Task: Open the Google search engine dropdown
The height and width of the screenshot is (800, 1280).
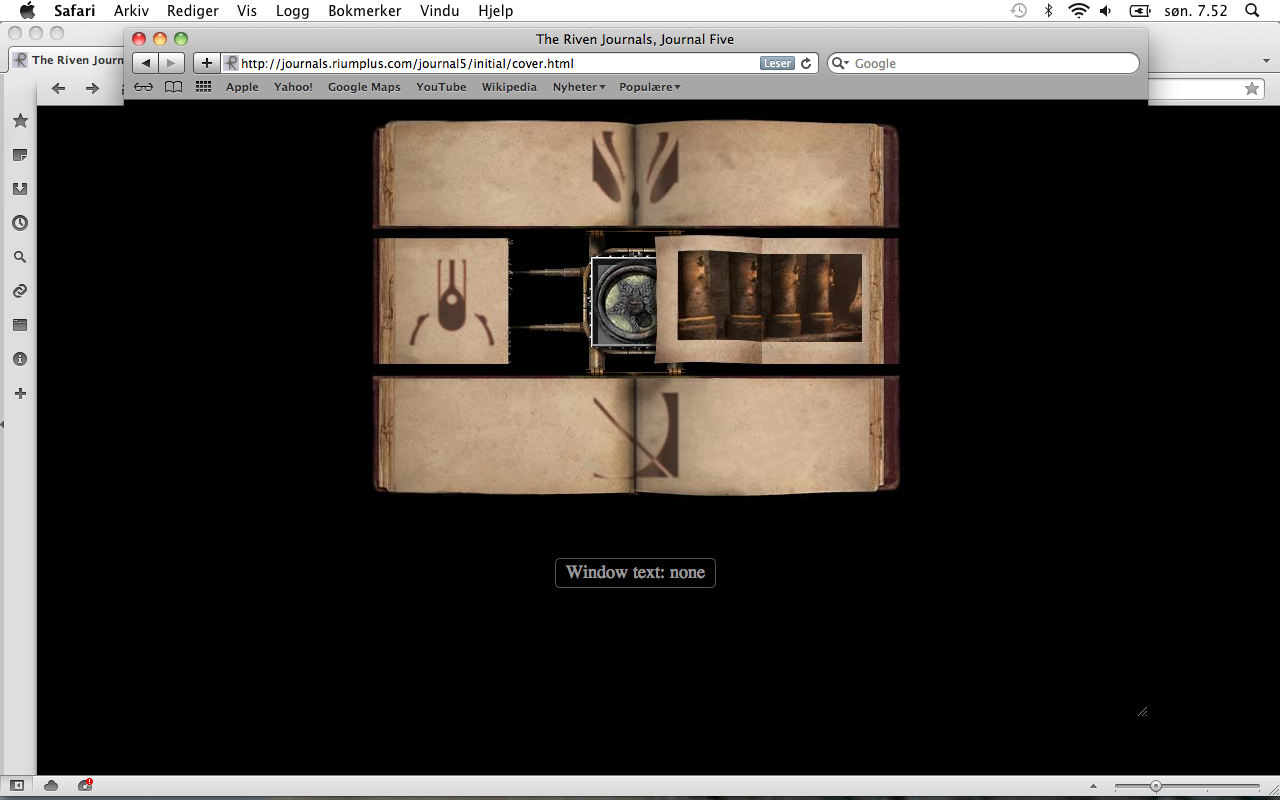Action: click(840, 63)
